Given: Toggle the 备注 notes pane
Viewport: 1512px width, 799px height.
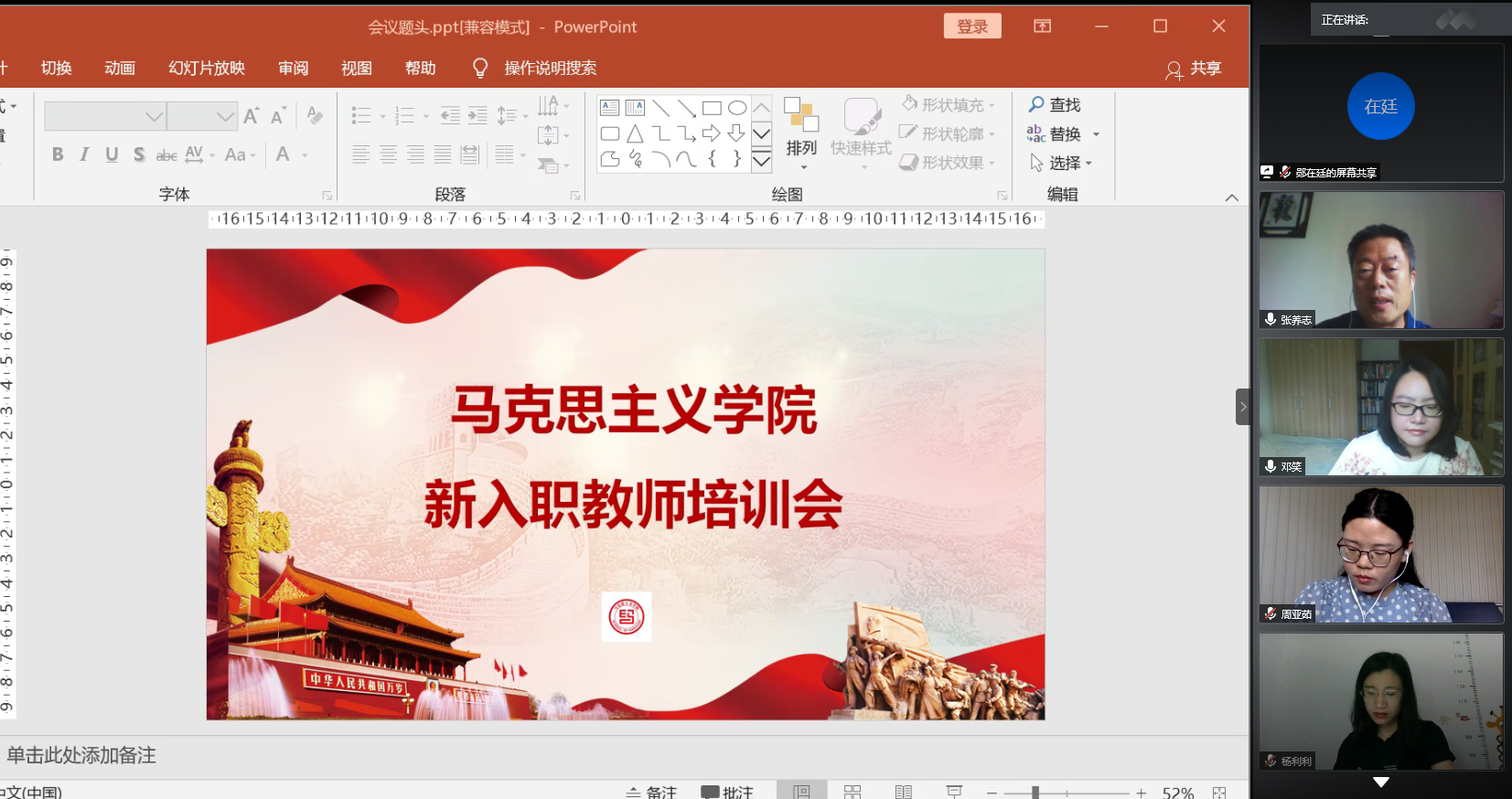Looking at the screenshot, I should 651,792.
